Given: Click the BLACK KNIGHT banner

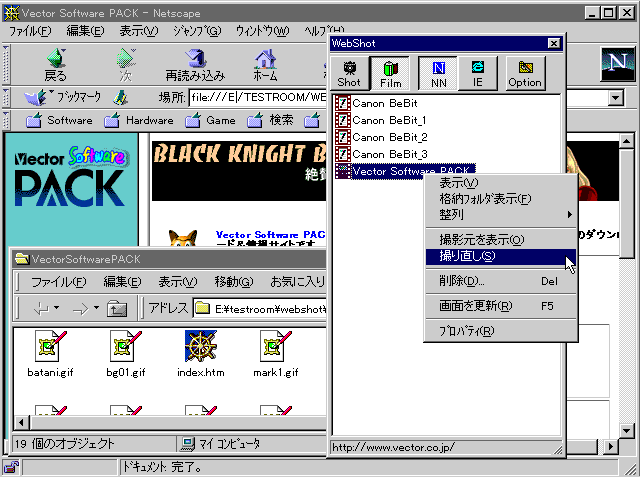Looking at the screenshot, I should click(239, 171).
